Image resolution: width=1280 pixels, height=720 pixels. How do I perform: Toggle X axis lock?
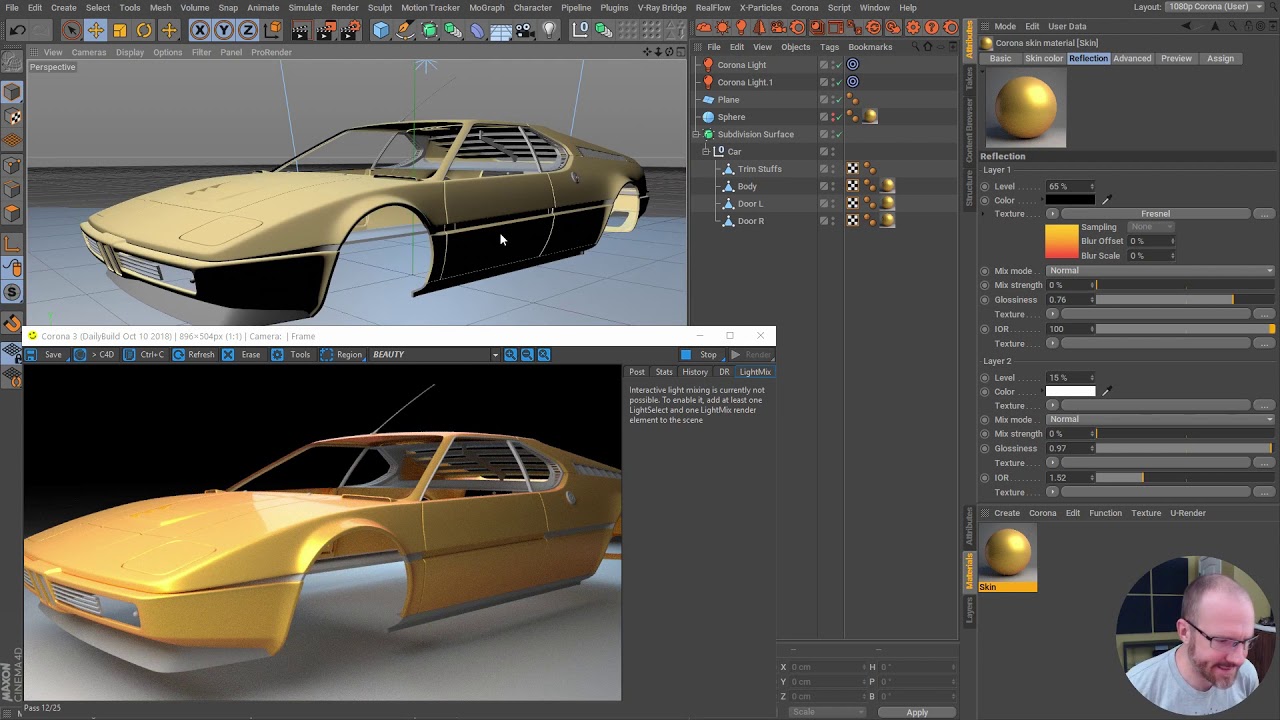(200, 30)
